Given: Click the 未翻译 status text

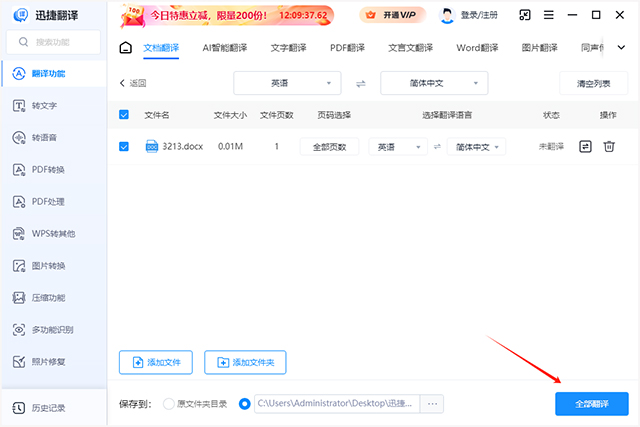Looking at the screenshot, I should [551, 147].
